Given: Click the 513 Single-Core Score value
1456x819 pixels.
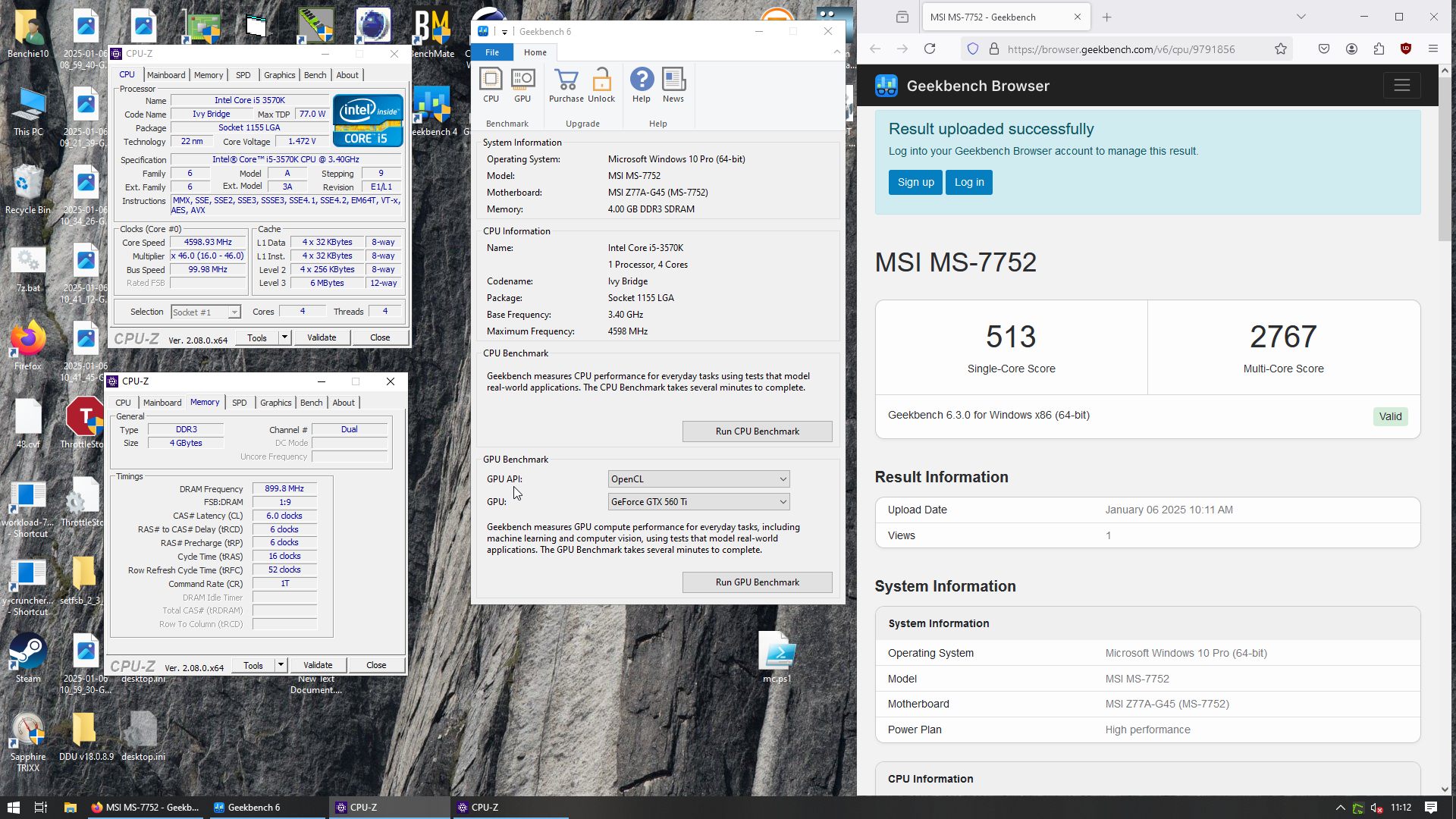Looking at the screenshot, I should point(1011,337).
